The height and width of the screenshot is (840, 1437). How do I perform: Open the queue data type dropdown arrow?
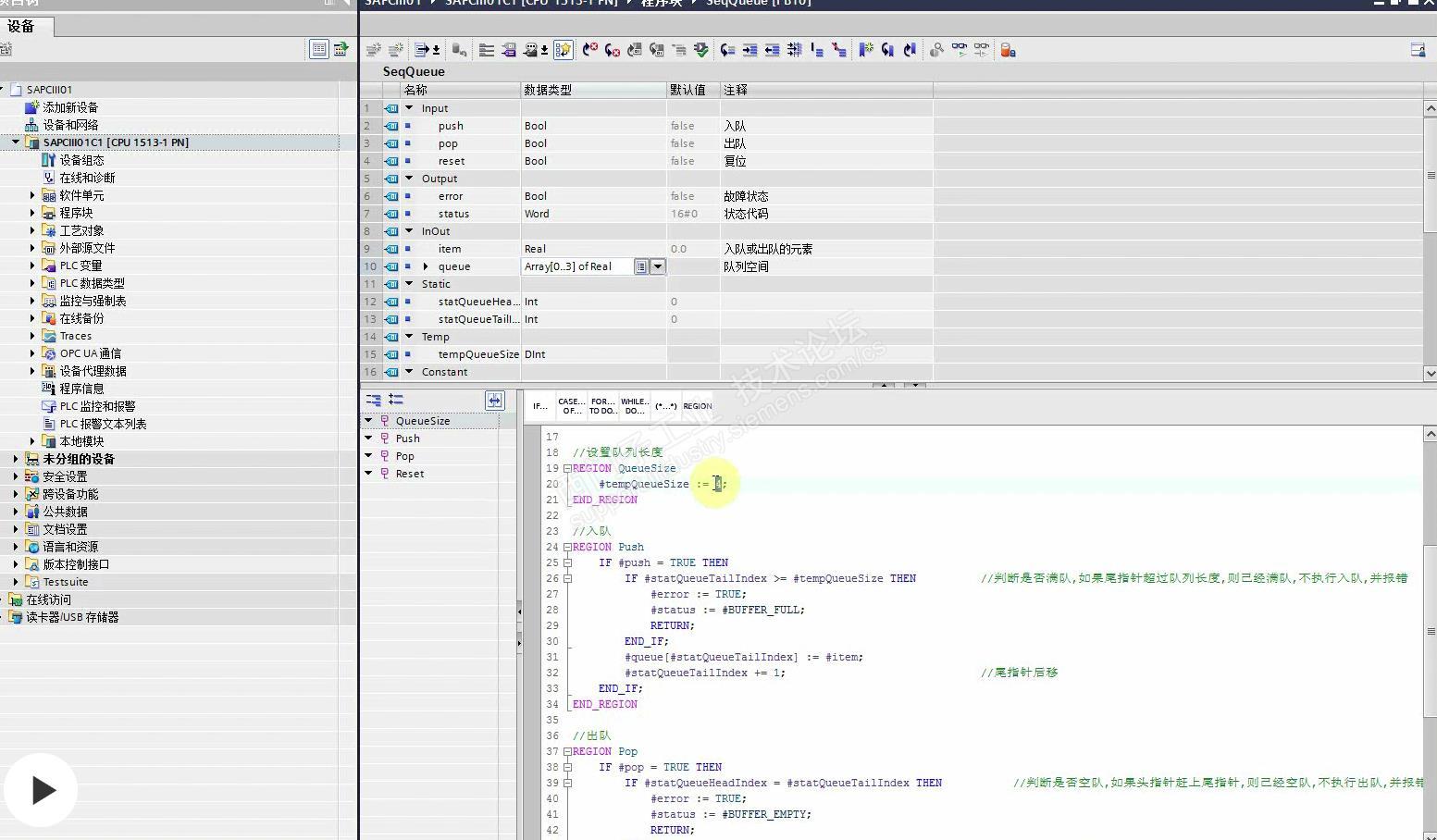658,266
